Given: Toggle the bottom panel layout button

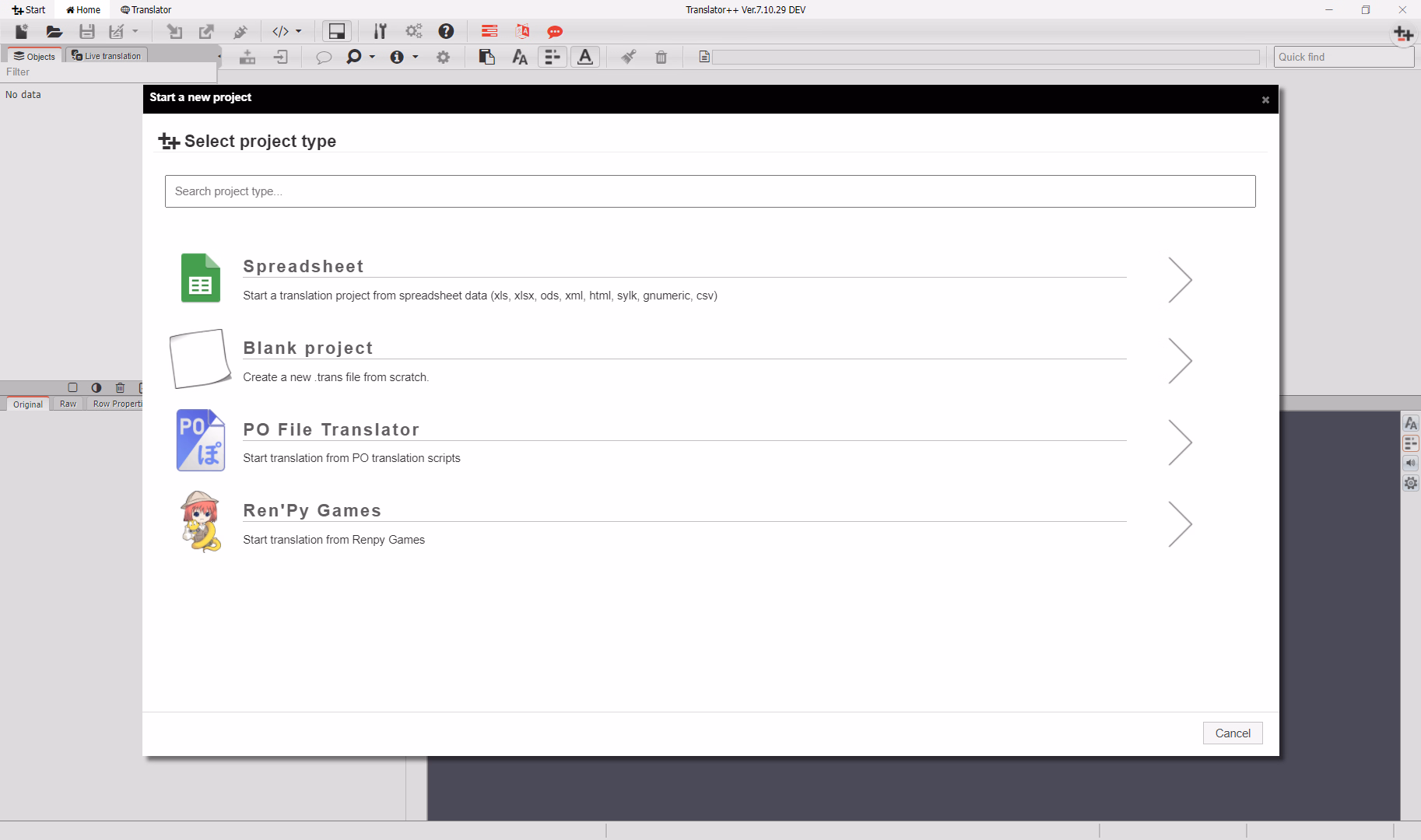Looking at the screenshot, I should pyautogui.click(x=337, y=32).
